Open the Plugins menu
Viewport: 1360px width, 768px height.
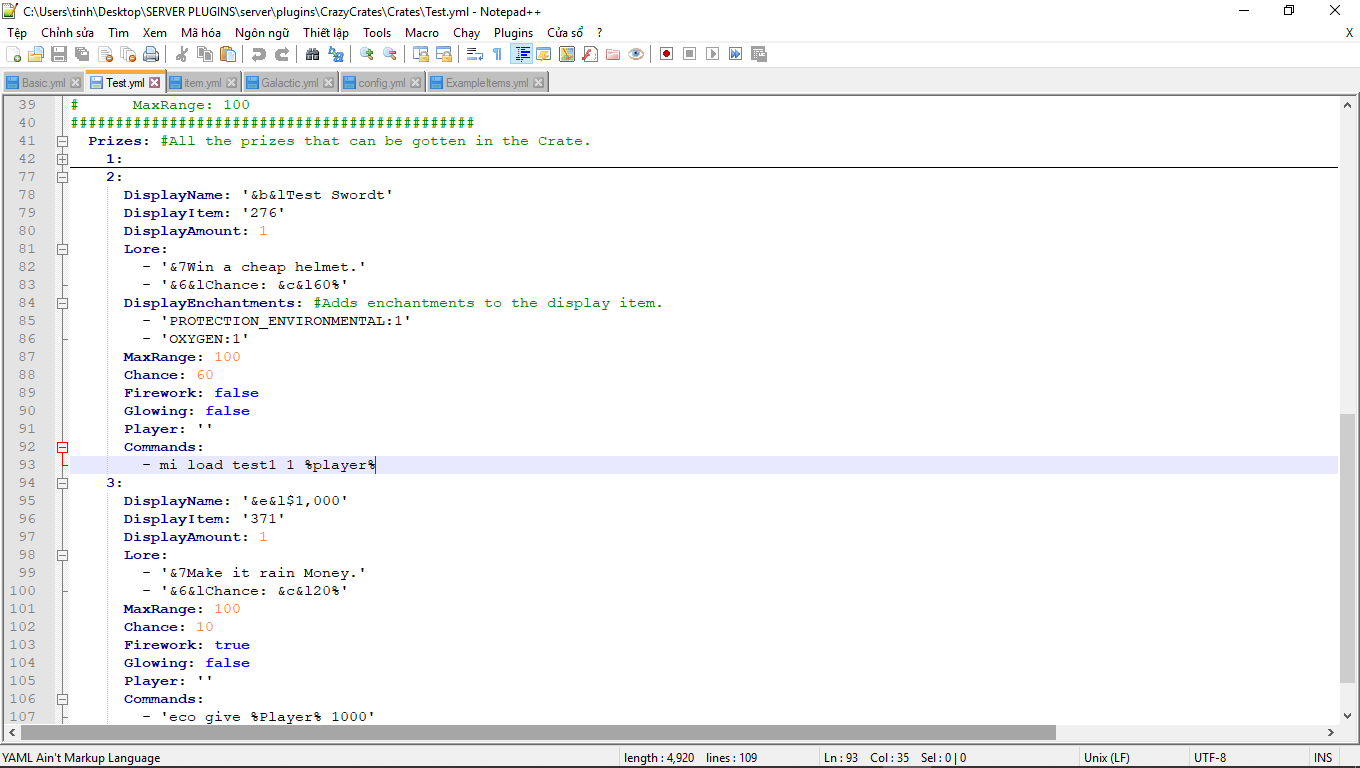pos(513,32)
